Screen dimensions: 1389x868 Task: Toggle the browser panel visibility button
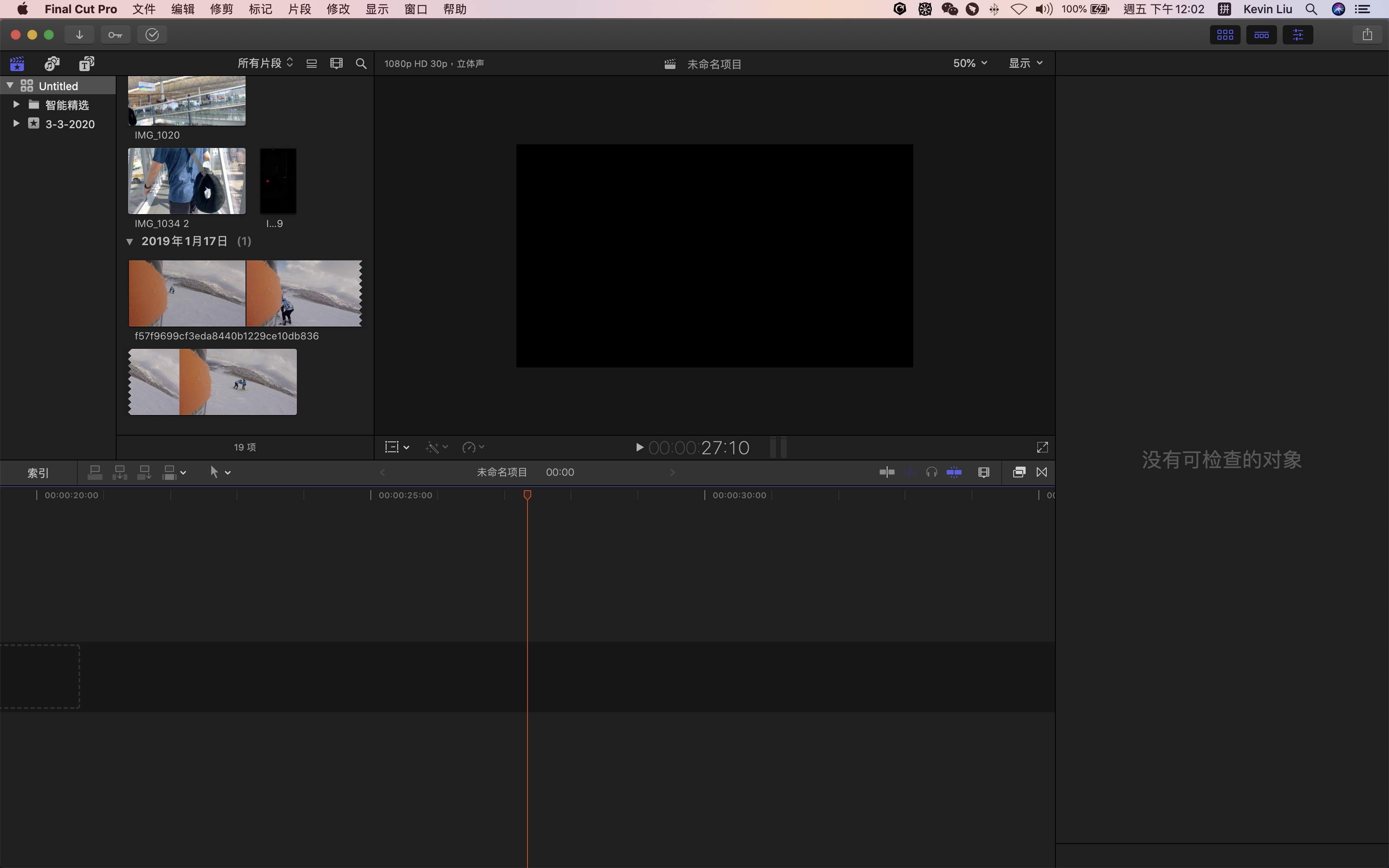coord(1225,35)
